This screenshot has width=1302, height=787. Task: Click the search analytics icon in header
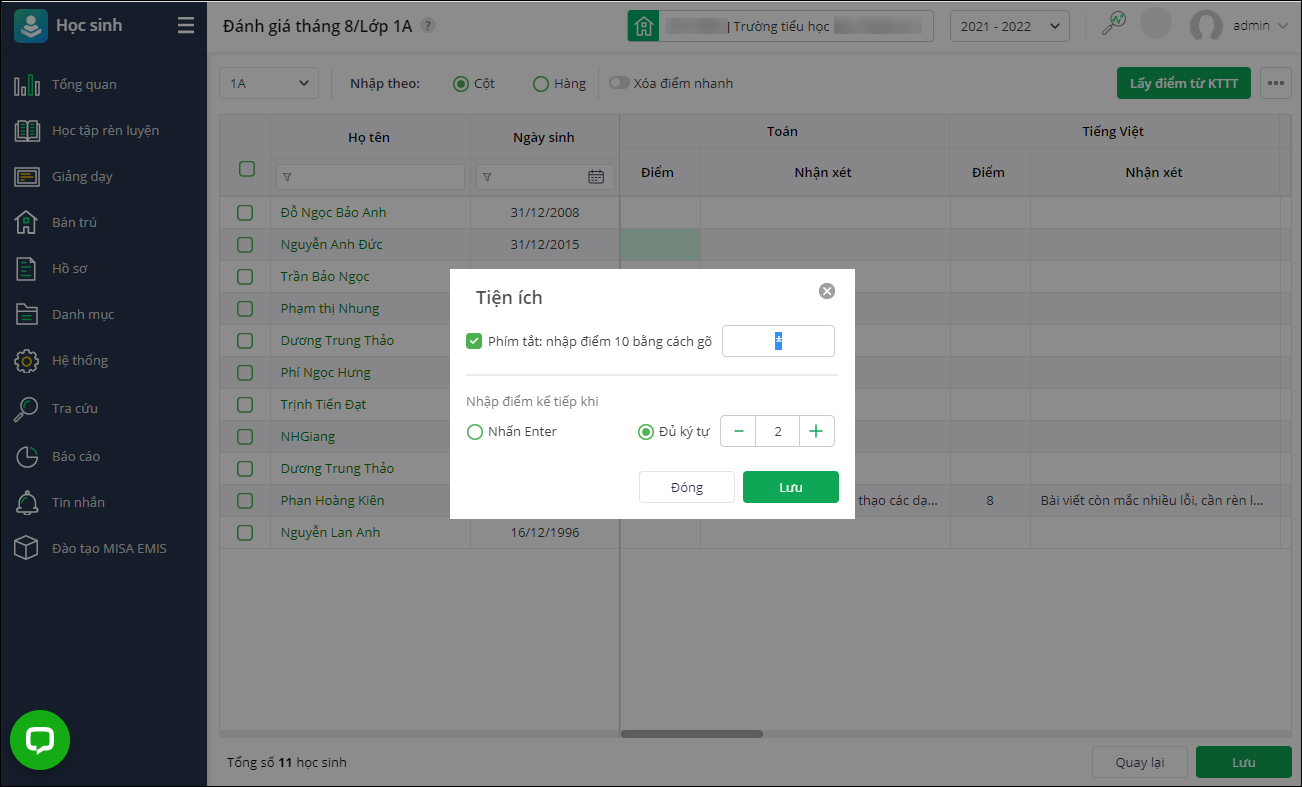1113,25
